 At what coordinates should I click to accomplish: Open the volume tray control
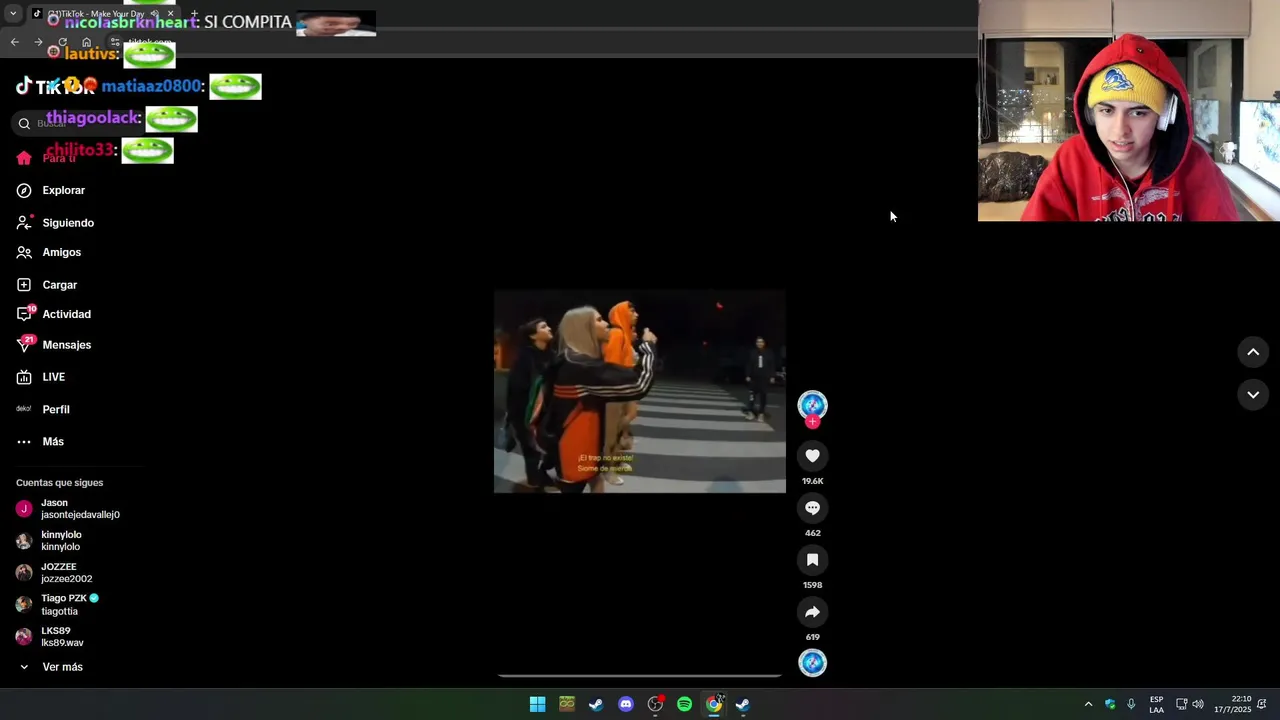point(1198,704)
